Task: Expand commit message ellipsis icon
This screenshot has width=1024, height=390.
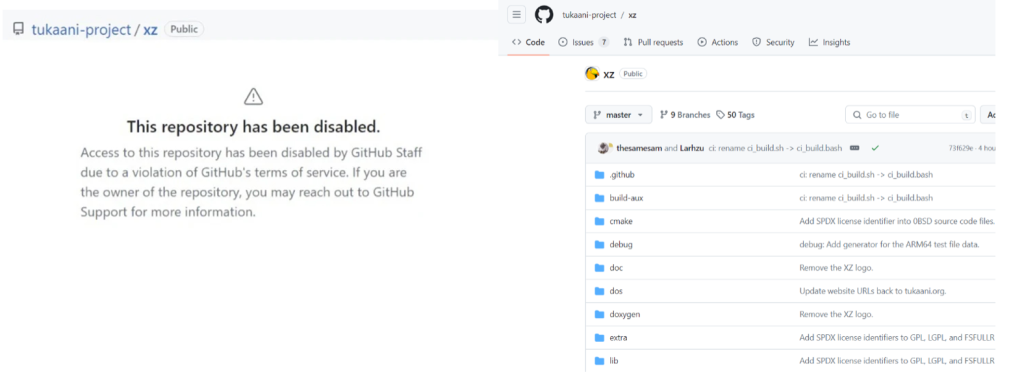Action: point(854,148)
